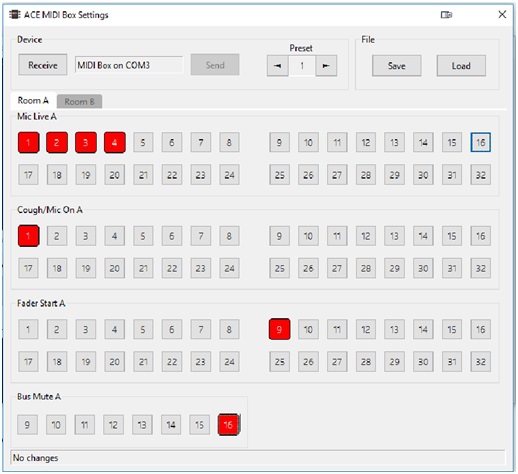This screenshot has width=518, height=474.
Task: Advance to next preset with right arrow
Action: click(x=326, y=66)
